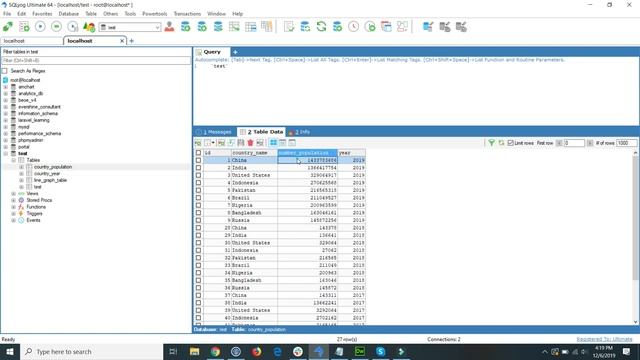The height and width of the screenshot is (360, 640).
Task: Click the green circular refresh sync icon
Action: 321,27
